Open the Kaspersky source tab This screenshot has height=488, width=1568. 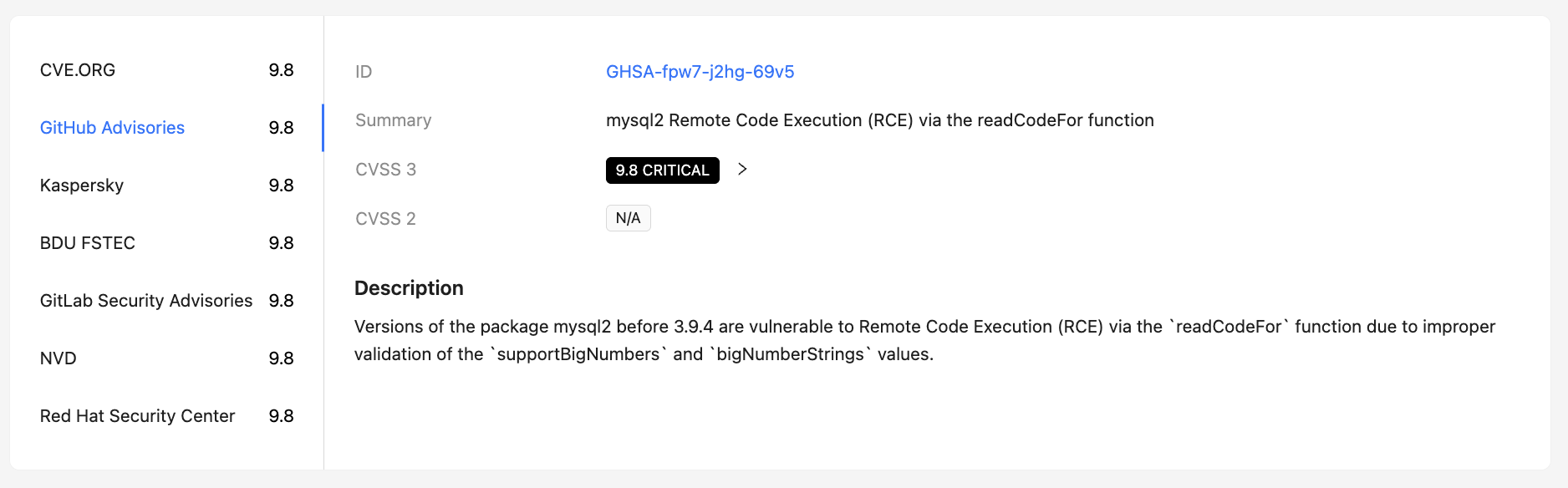82,186
